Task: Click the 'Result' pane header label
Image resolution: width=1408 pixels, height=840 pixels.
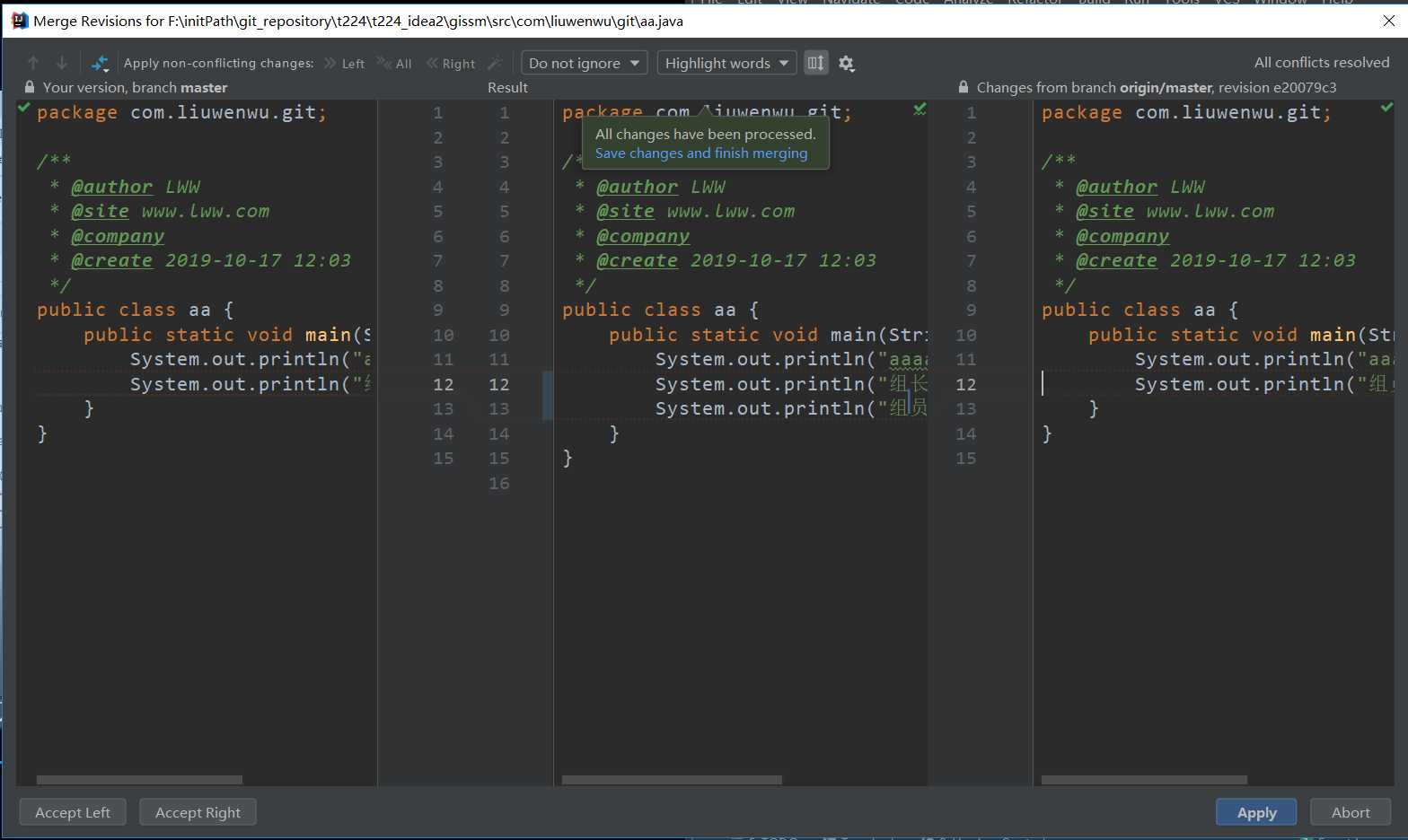Action: (x=507, y=87)
